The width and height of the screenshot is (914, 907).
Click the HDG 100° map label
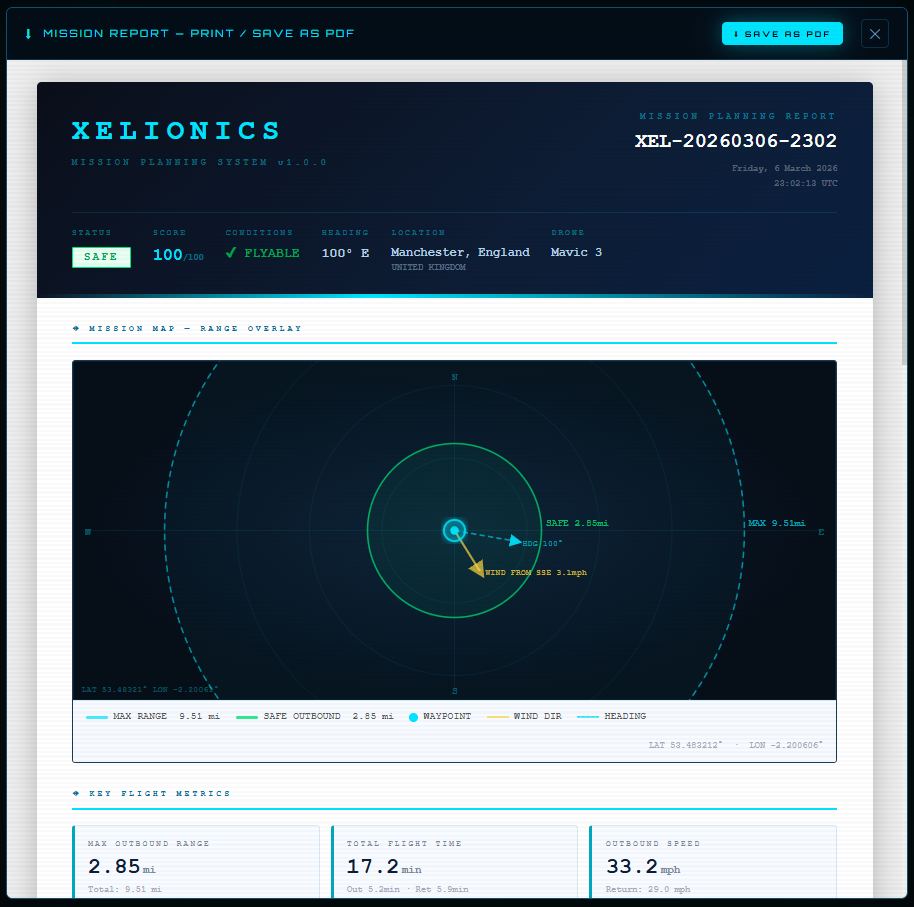click(542, 543)
